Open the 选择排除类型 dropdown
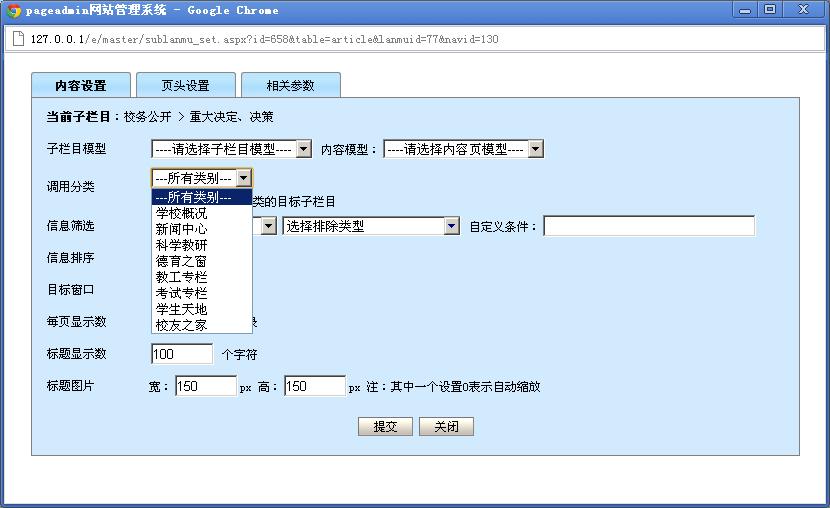This screenshot has width=830, height=508. (370, 226)
